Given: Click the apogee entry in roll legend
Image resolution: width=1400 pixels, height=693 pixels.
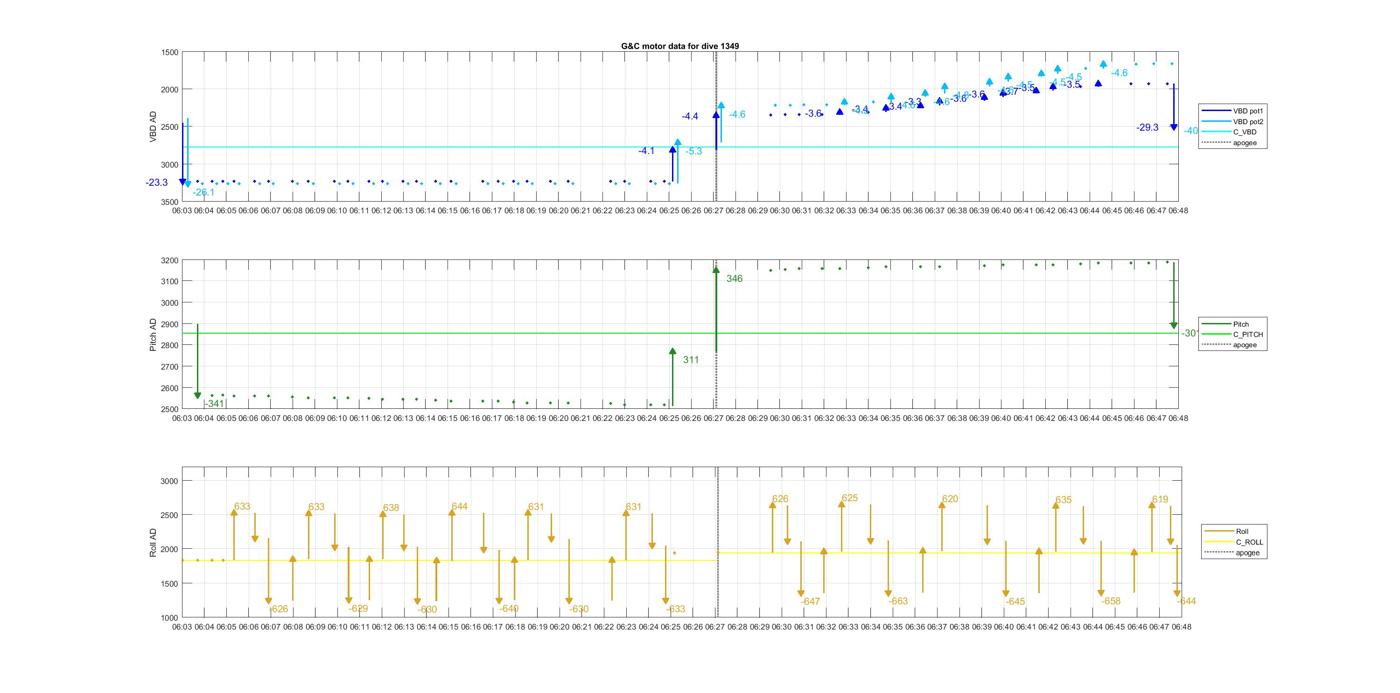Looking at the screenshot, I should tap(1247, 552).
